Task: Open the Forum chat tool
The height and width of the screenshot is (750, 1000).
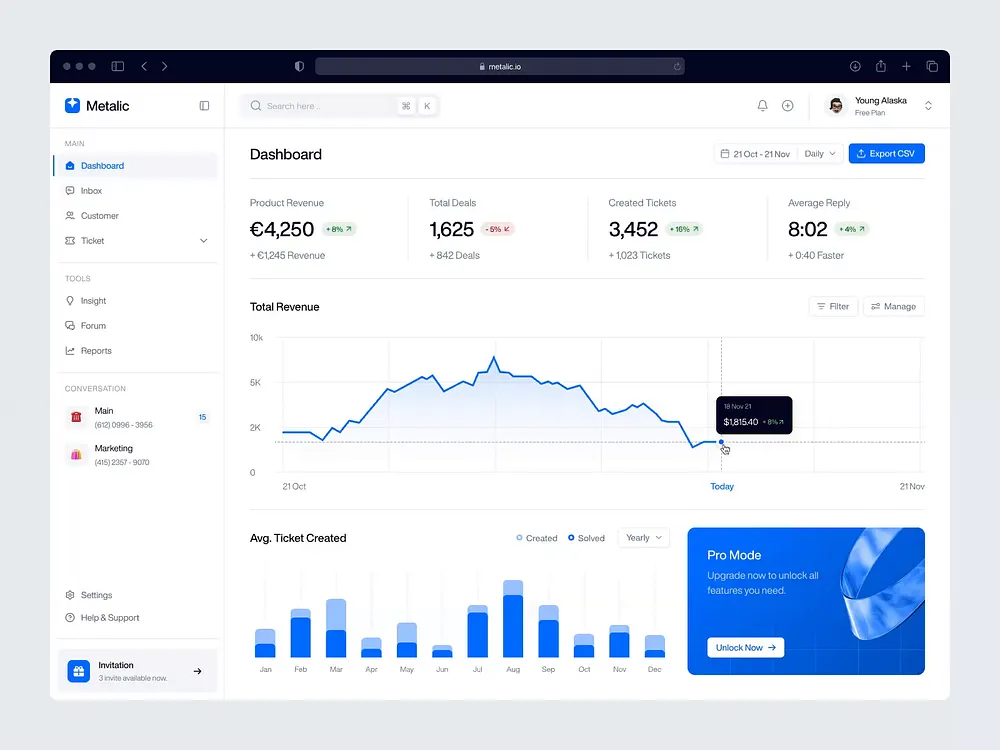Action: pyautogui.click(x=91, y=325)
